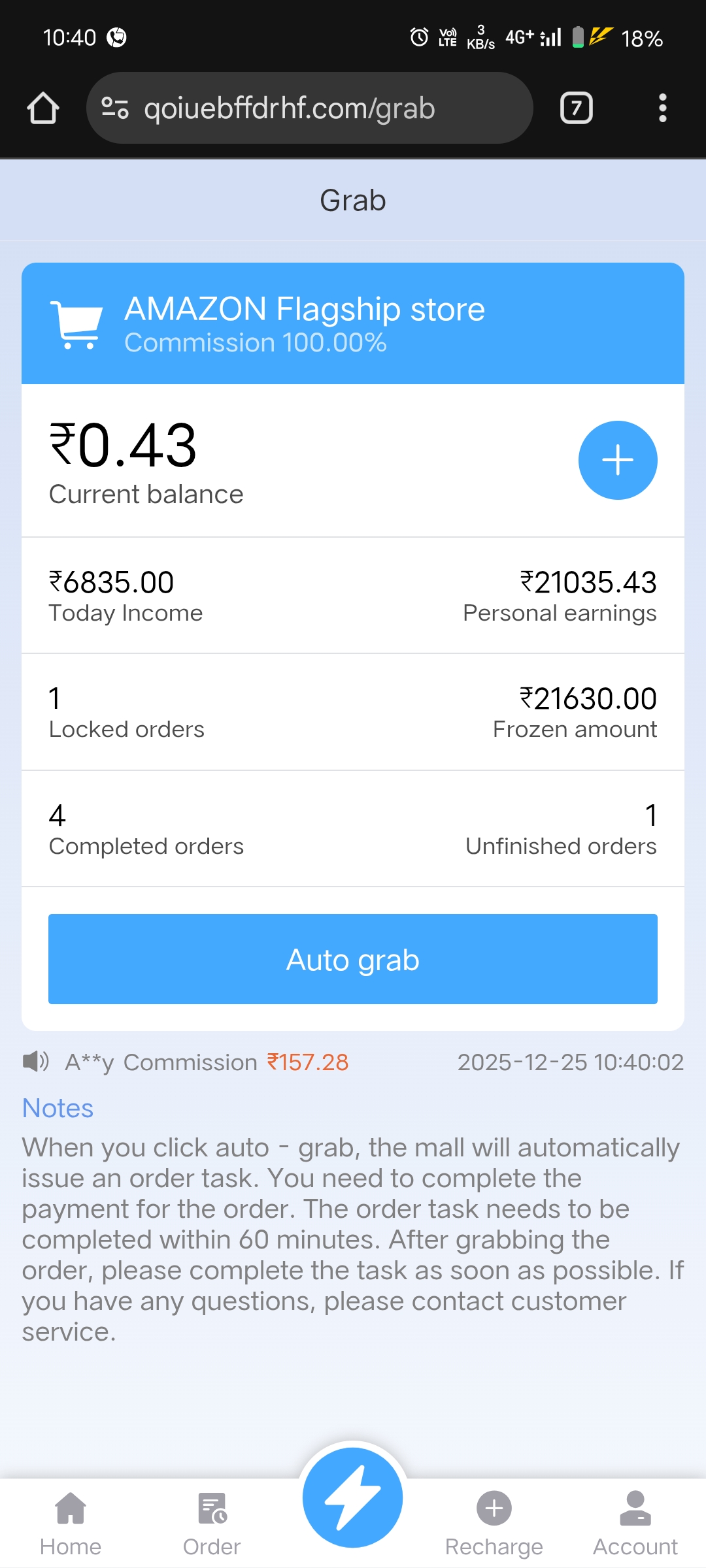Screen dimensions: 706x1568
Task: Tap the blue plus recharge balance button
Action: 618,460
